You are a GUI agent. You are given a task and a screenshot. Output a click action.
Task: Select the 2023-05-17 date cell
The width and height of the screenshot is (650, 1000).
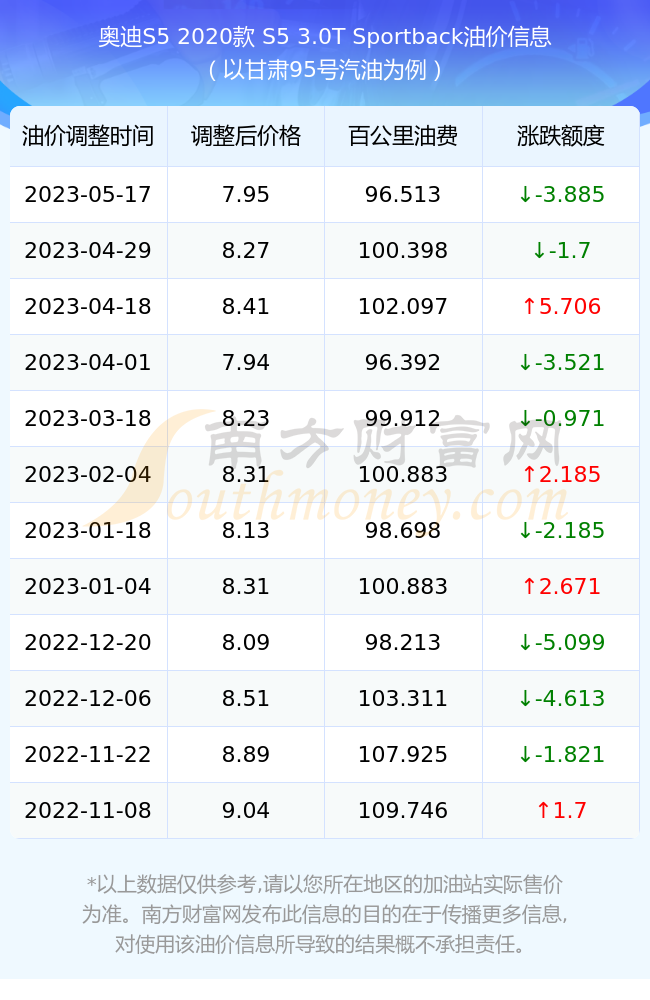point(88,195)
